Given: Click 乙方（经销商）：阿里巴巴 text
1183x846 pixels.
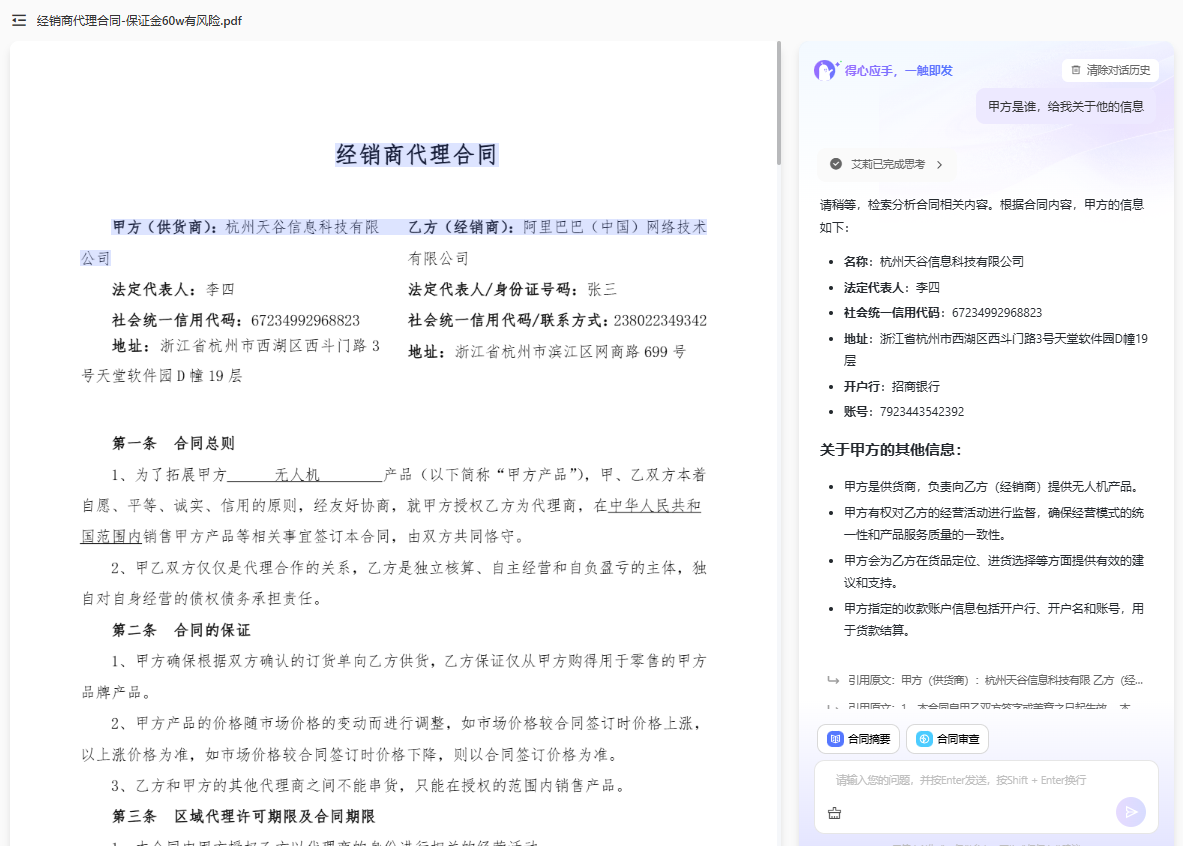Looking at the screenshot, I should click(x=558, y=227).
